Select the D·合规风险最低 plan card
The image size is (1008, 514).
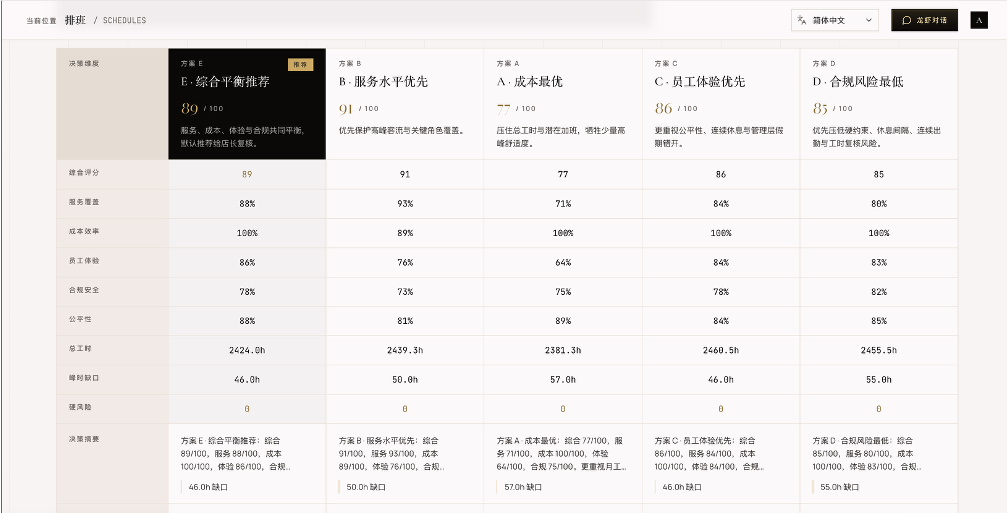879,103
